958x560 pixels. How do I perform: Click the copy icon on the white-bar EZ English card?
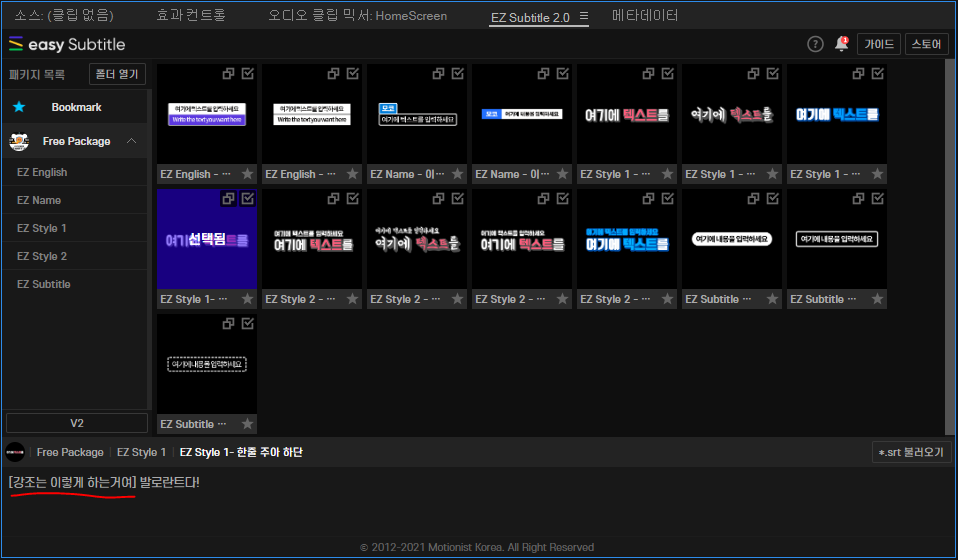(334, 74)
